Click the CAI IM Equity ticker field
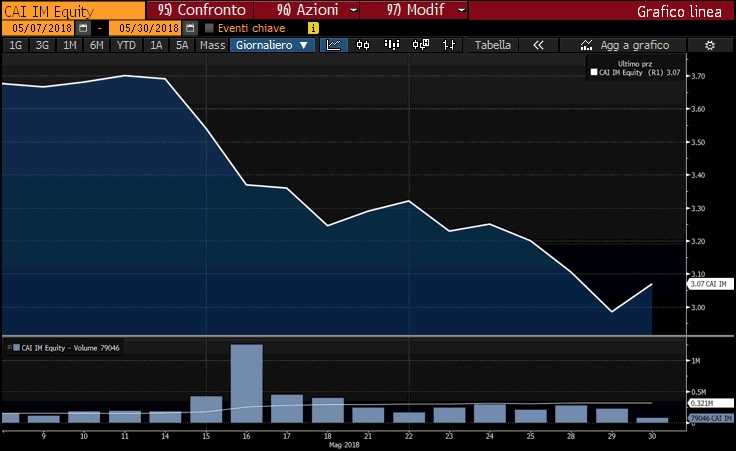 click(x=73, y=11)
